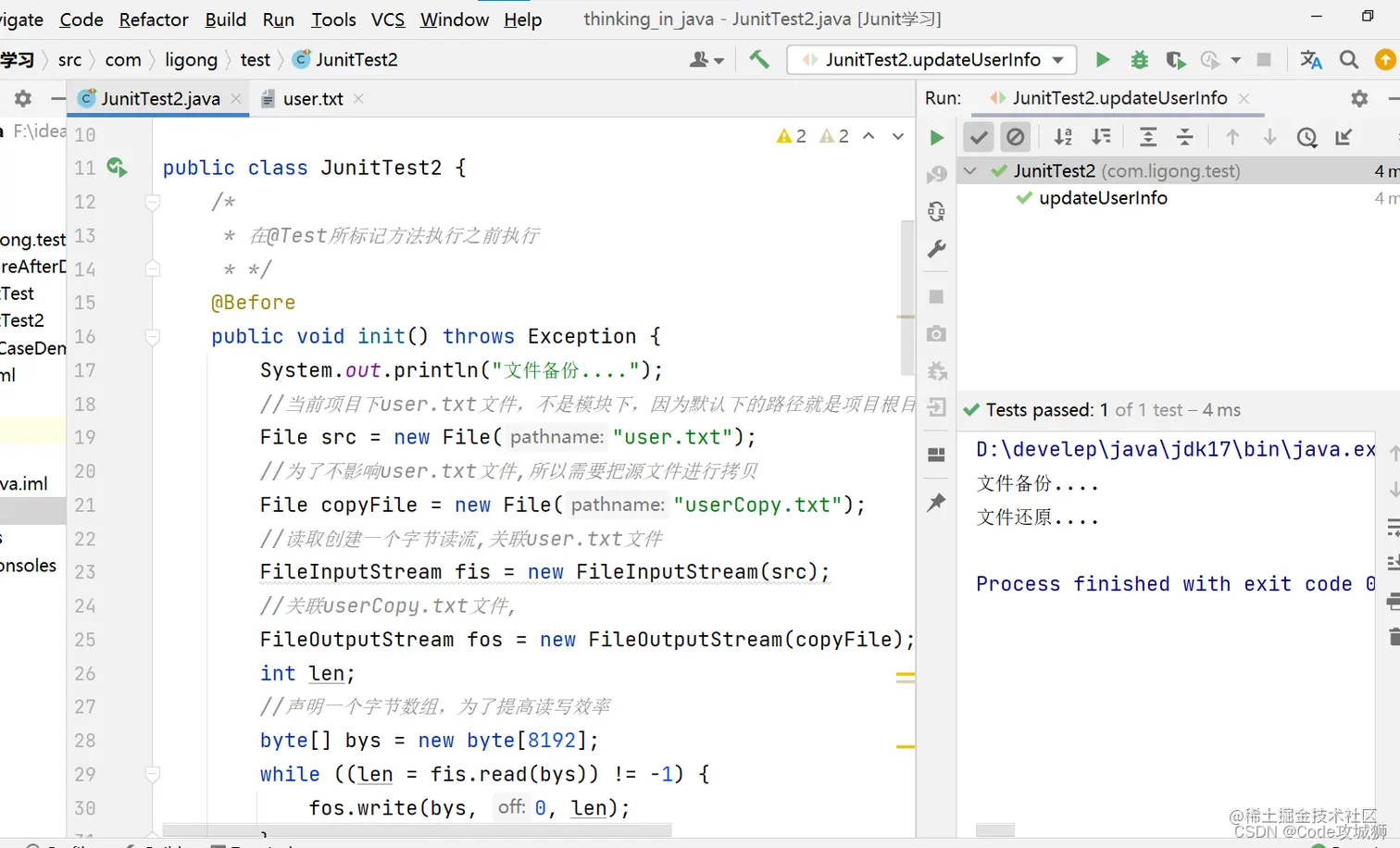Image resolution: width=1400 pixels, height=848 pixels.
Task: Open the Build menu
Action: [225, 19]
